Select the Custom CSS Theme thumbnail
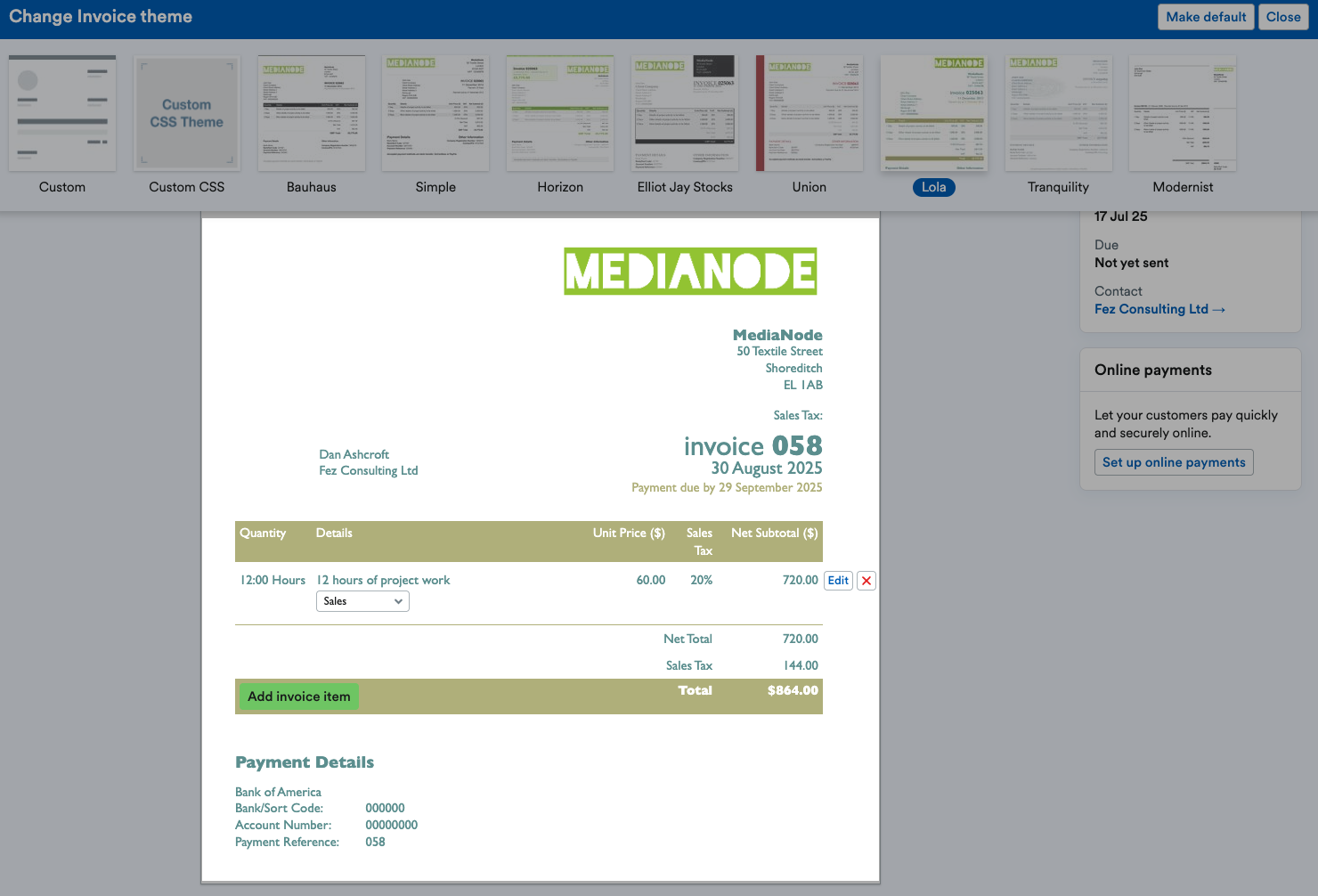The width and height of the screenshot is (1318, 896). 187,113
